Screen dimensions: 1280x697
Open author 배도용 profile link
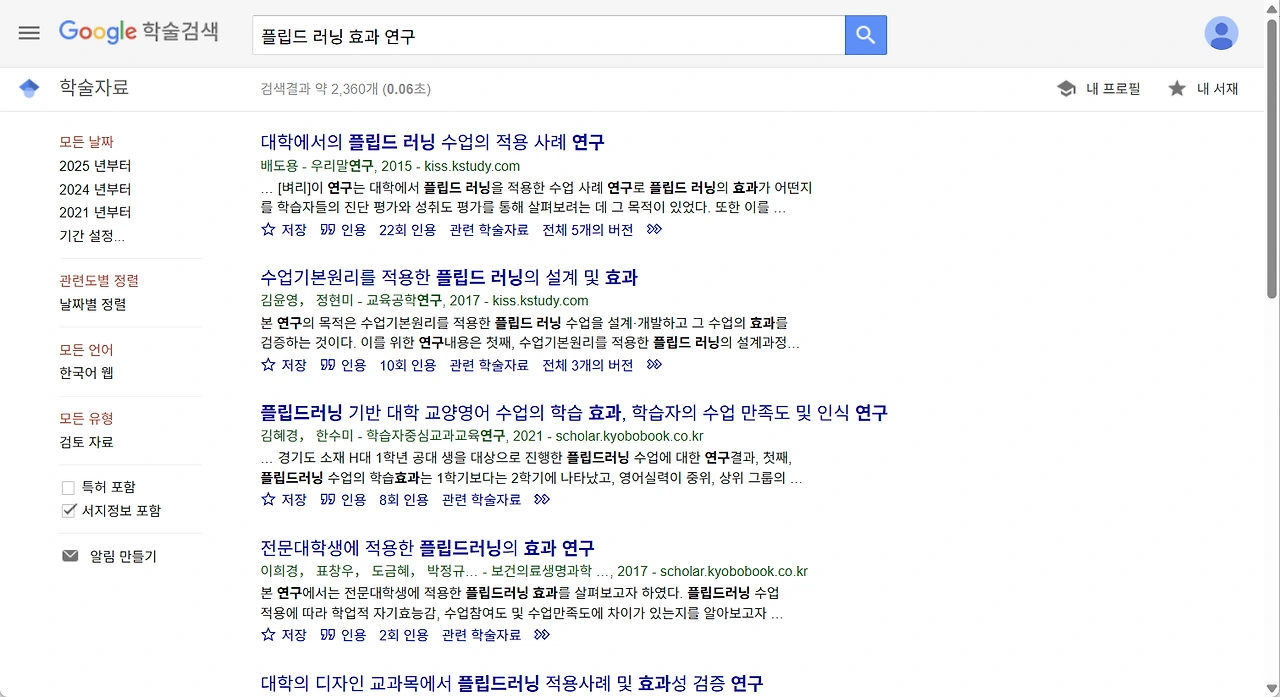click(279, 166)
